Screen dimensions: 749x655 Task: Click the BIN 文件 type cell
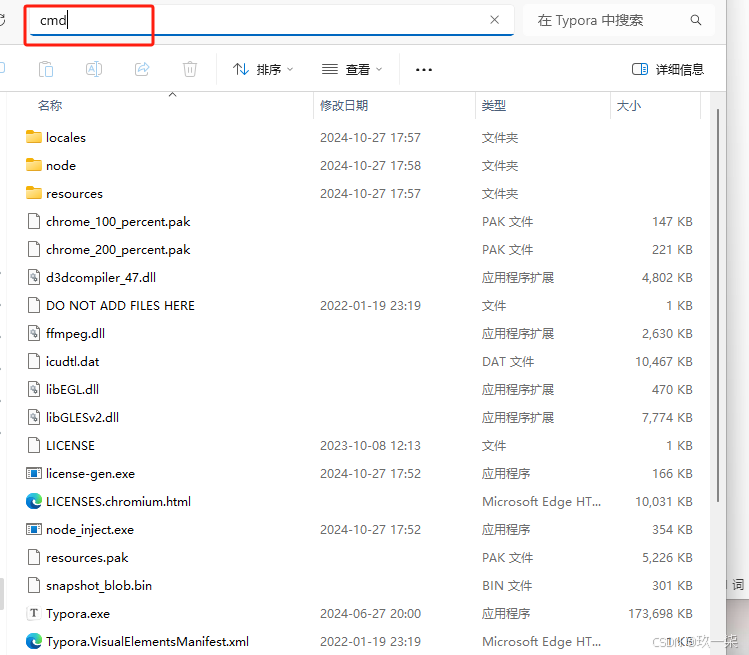point(507,586)
